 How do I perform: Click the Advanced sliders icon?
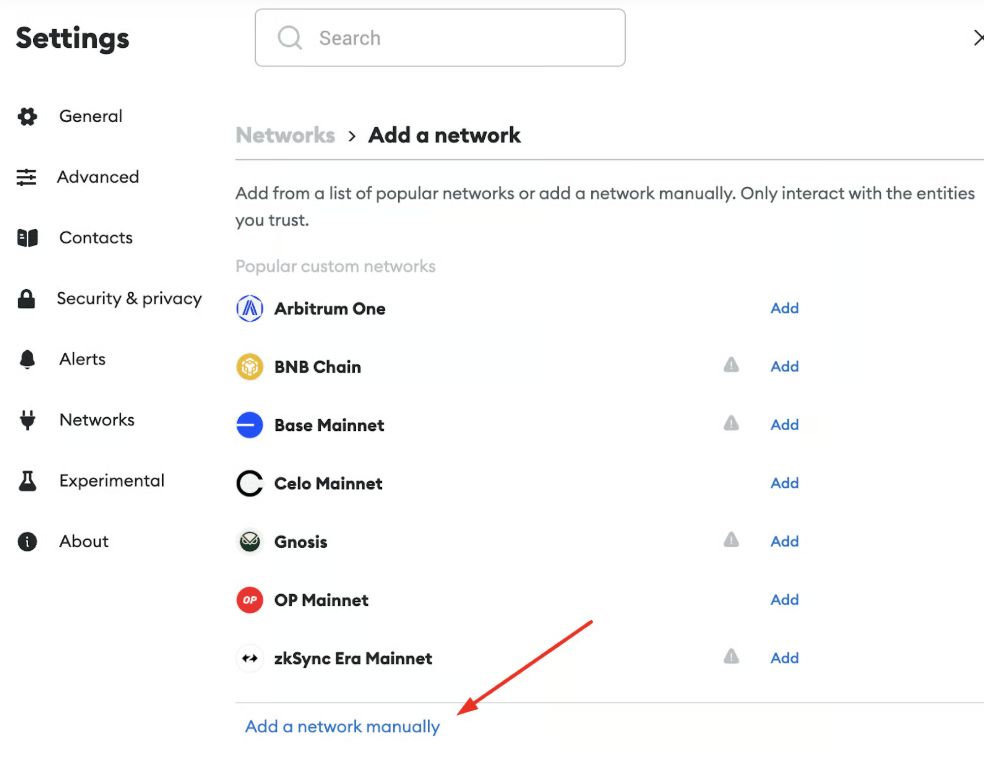click(27, 176)
